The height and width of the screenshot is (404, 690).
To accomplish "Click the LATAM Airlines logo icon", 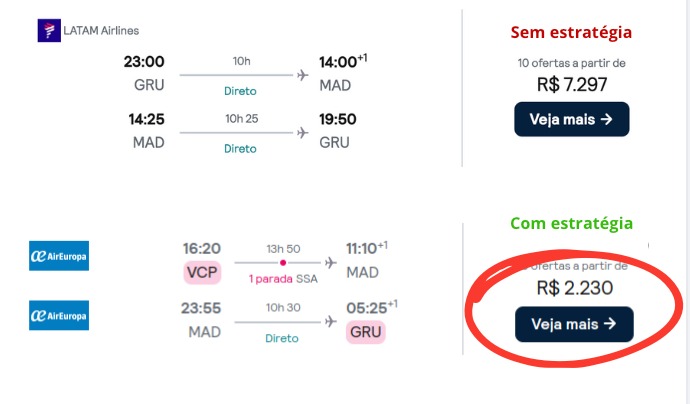I will pos(49,30).
